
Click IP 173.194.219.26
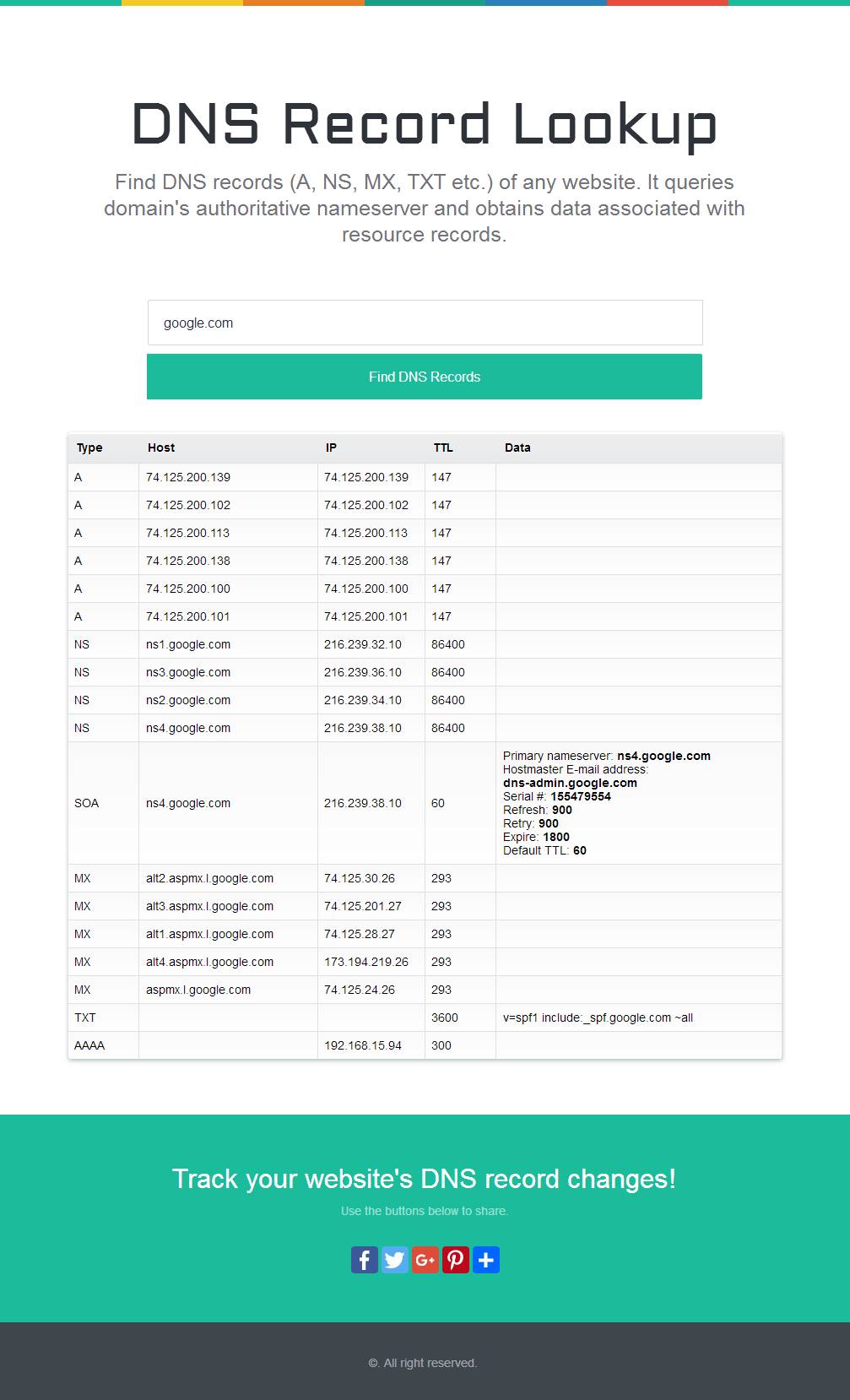click(366, 962)
